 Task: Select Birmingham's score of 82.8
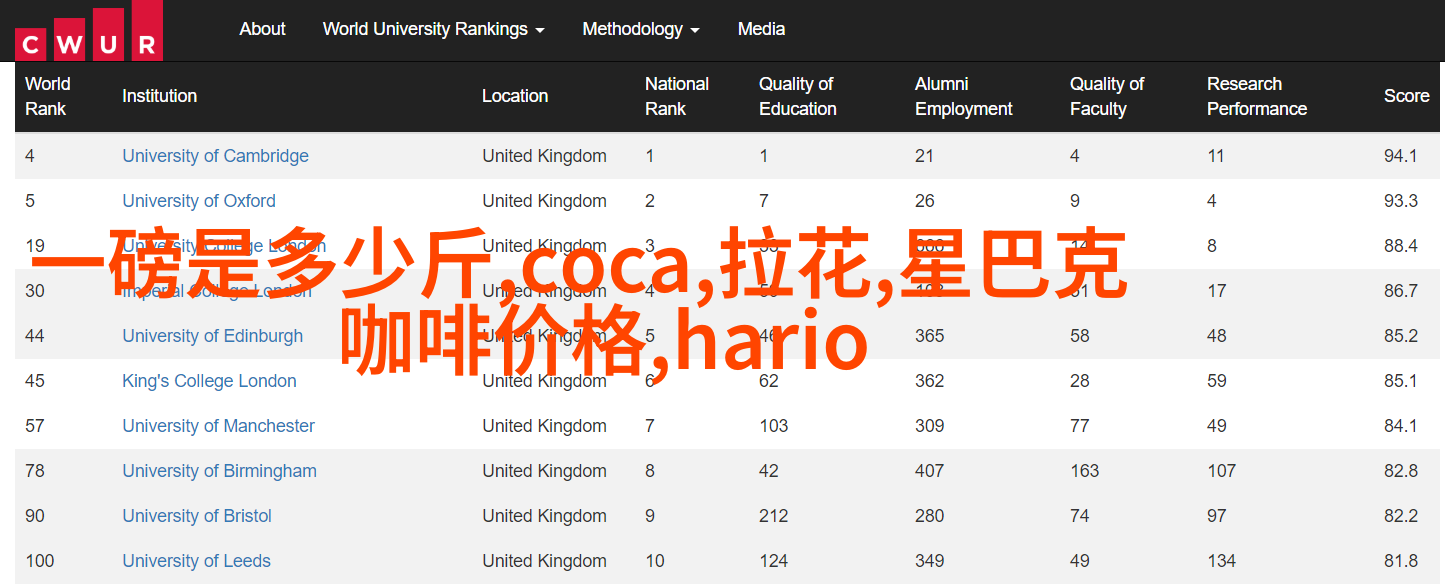click(x=1401, y=471)
